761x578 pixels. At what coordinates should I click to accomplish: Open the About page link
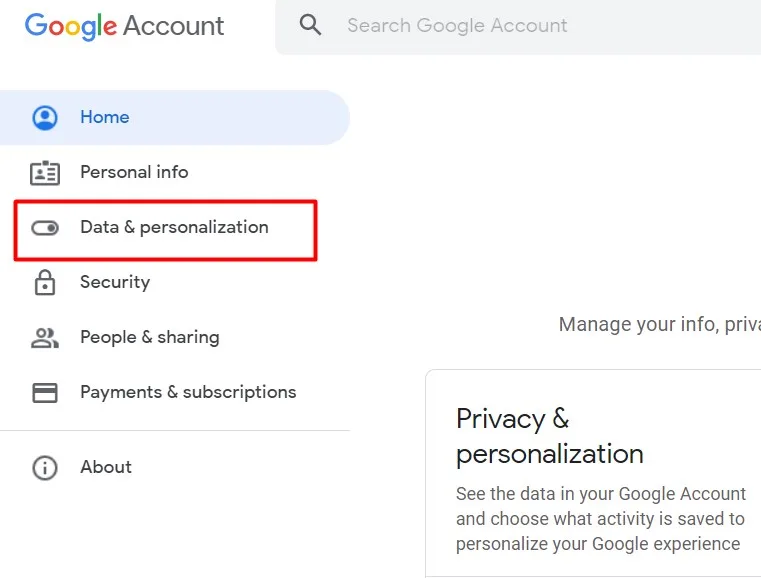106,467
